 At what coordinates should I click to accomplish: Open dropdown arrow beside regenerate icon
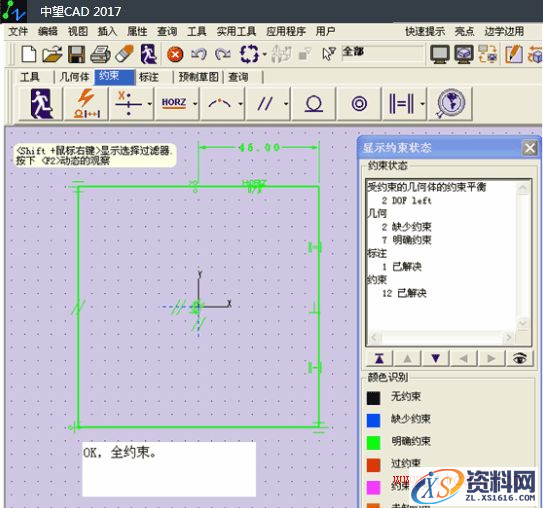pos(265,54)
